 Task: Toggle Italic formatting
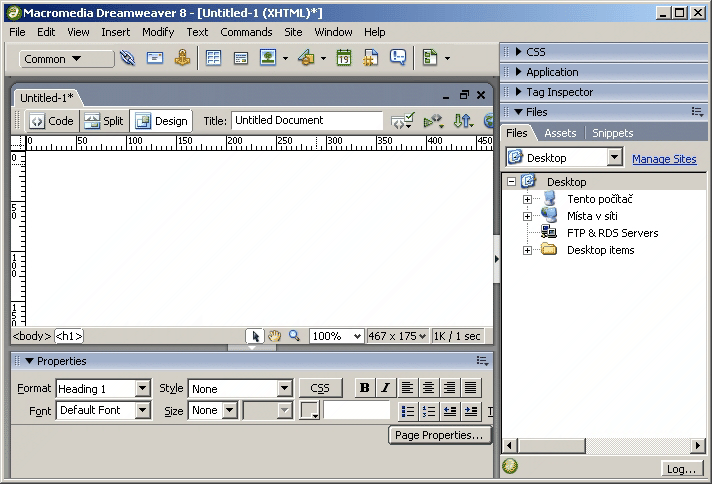click(x=386, y=388)
